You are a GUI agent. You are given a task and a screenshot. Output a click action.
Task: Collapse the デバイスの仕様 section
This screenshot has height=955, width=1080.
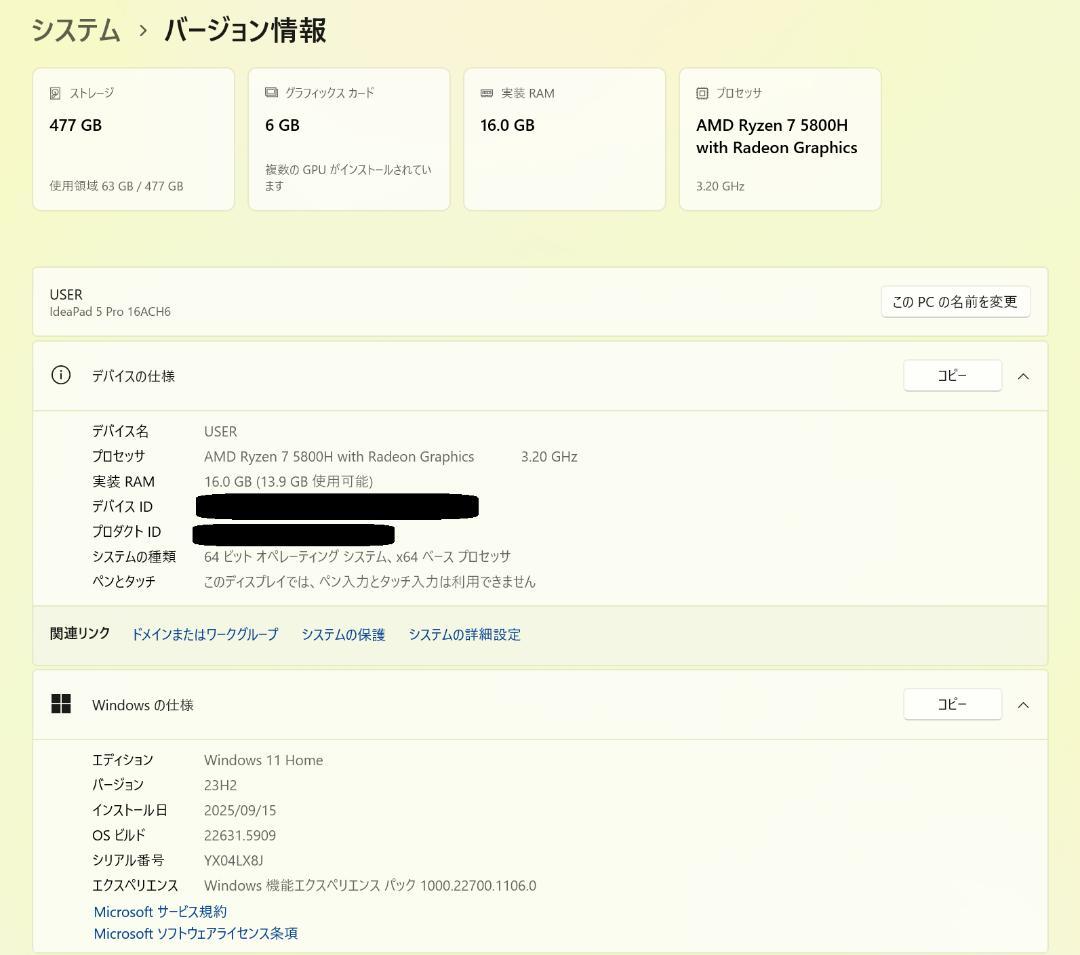click(1023, 375)
